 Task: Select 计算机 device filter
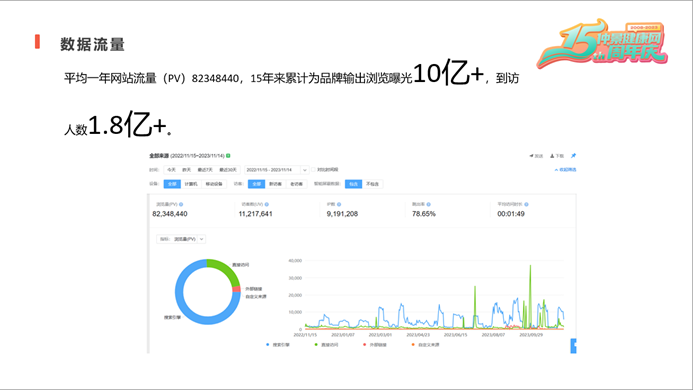[191, 184]
